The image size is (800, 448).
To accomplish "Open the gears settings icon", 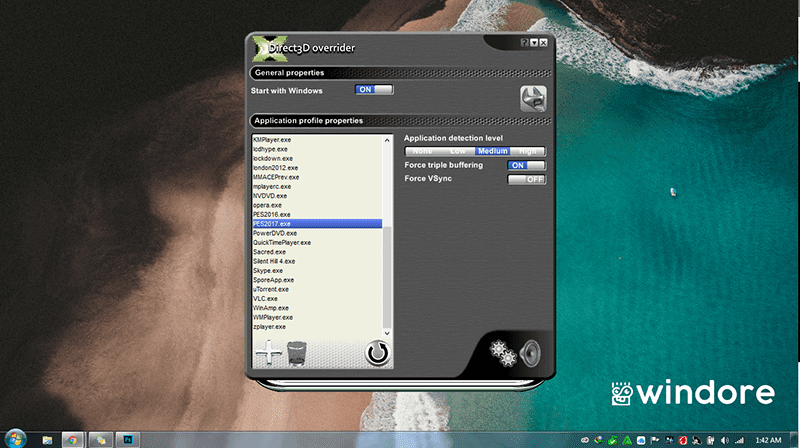I will [x=503, y=353].
